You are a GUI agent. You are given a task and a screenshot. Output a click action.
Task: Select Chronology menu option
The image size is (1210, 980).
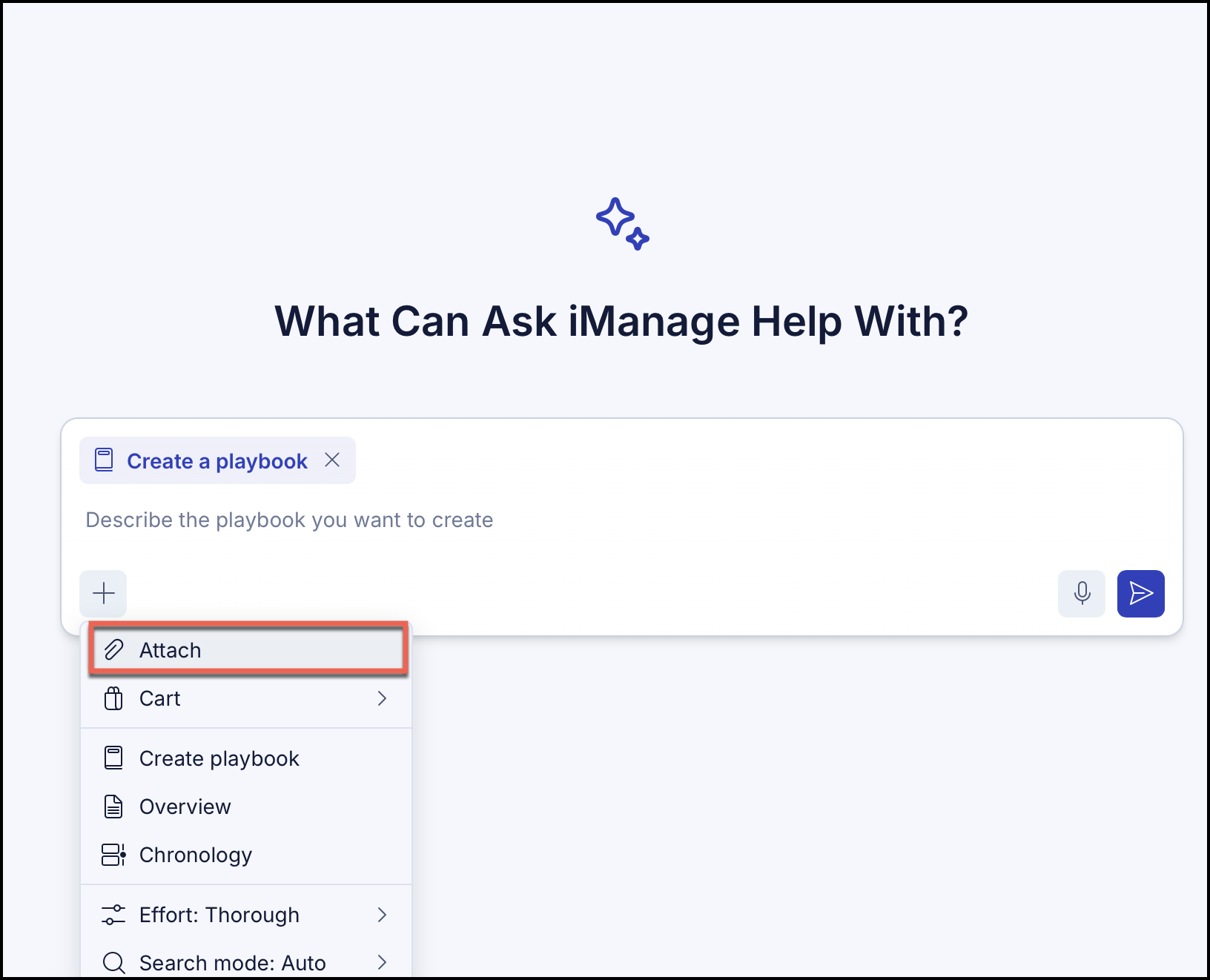click(x=246, y=855)
